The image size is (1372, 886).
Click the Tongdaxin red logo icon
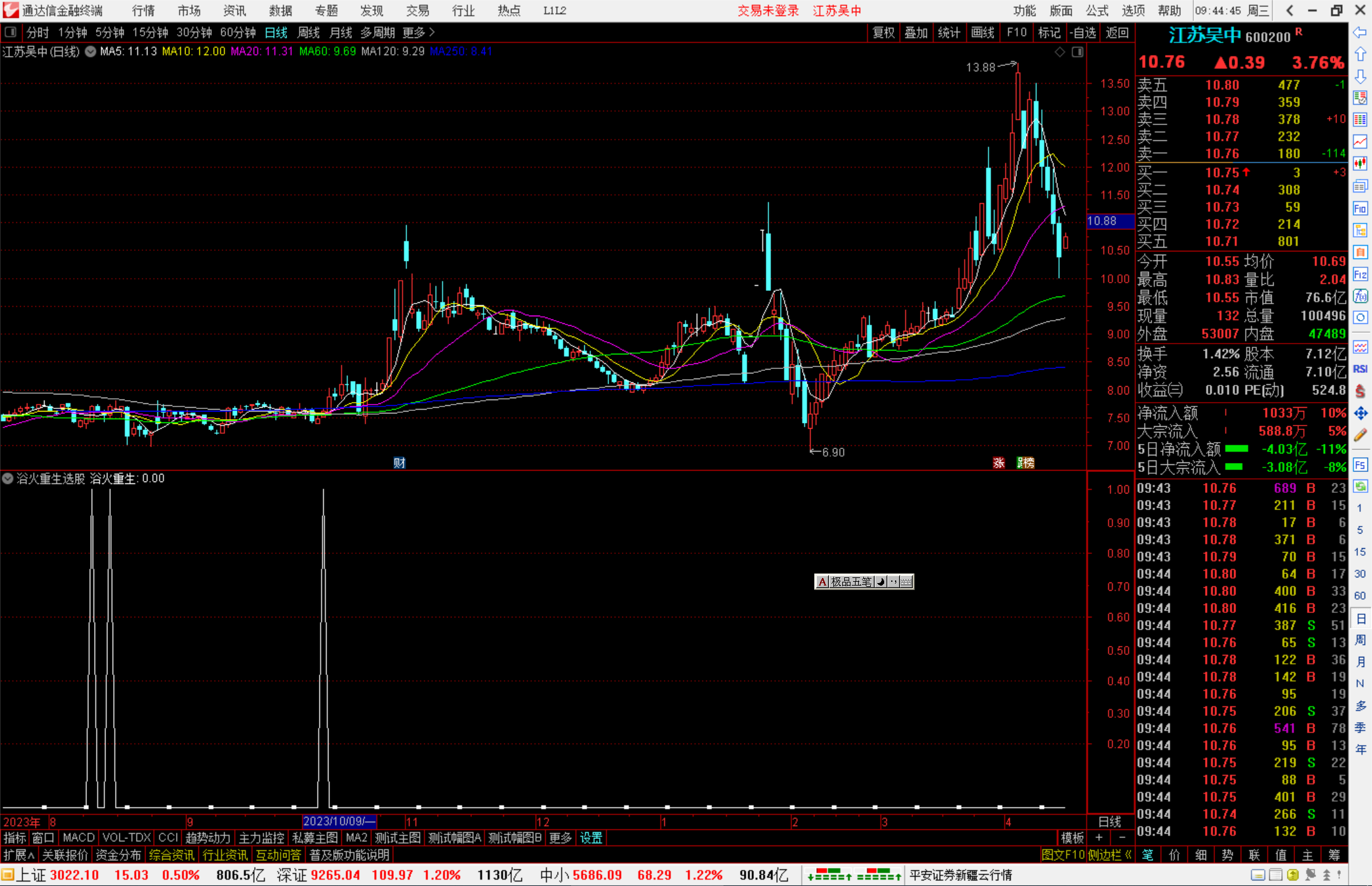click(10, 10)
